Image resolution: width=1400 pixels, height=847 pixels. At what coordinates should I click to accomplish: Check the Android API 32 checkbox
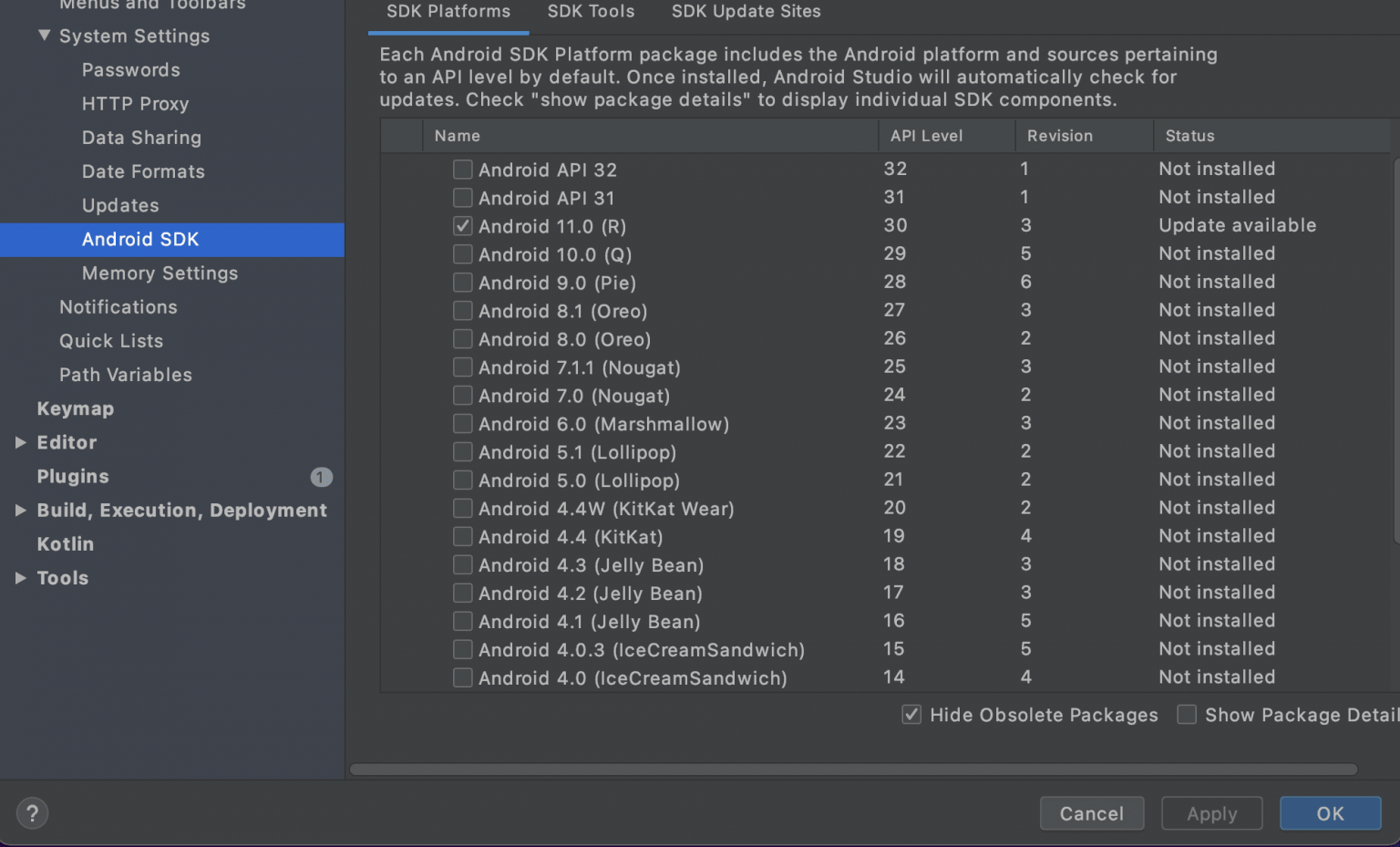pos(462,169)
